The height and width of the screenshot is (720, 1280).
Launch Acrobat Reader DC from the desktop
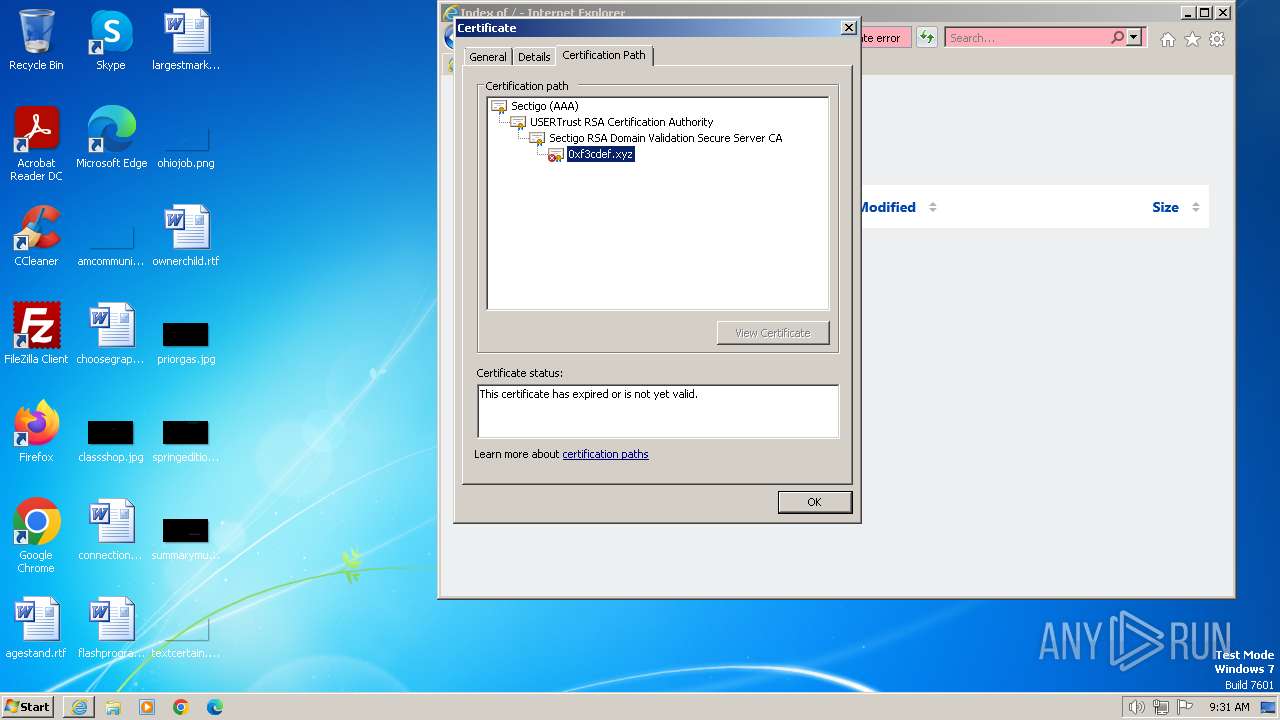click(36, 145)
